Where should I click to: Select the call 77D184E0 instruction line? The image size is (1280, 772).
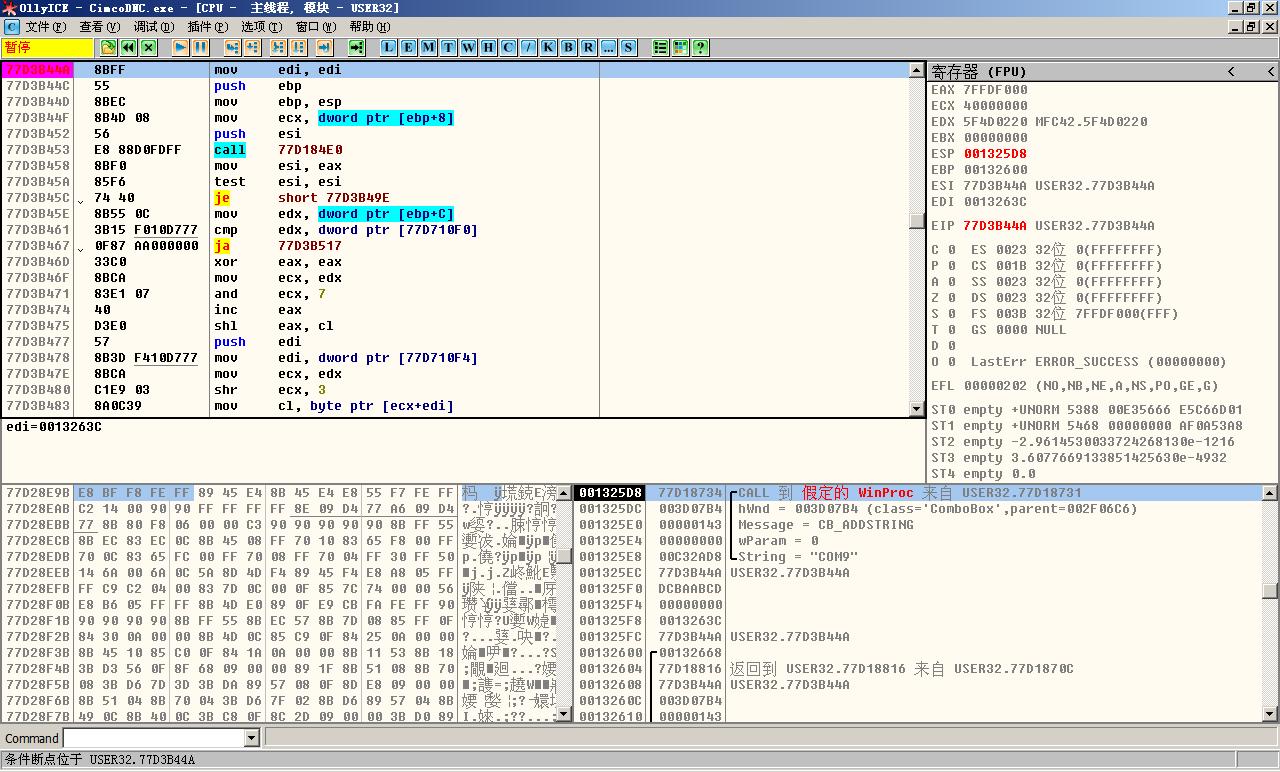pyautogui.click(x=300, y=150)
